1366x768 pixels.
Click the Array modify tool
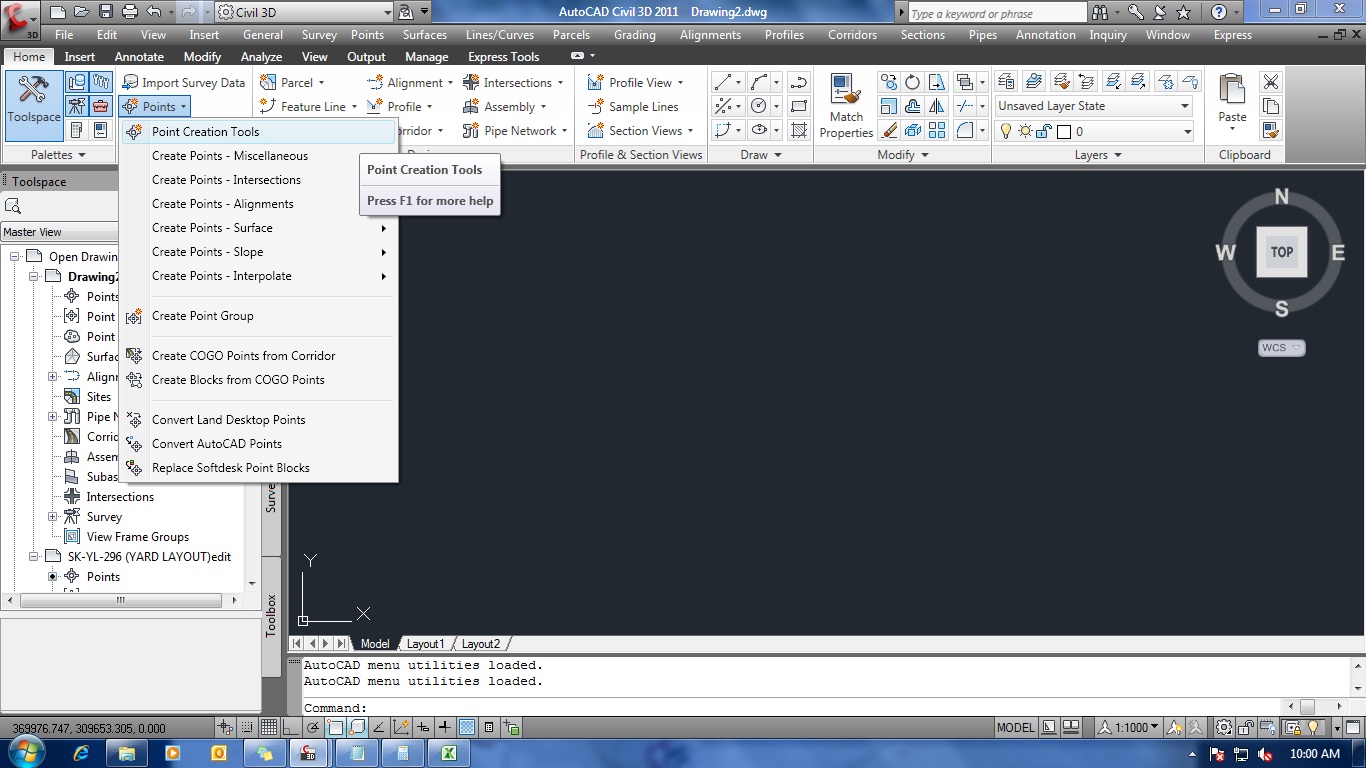point(936,130)
